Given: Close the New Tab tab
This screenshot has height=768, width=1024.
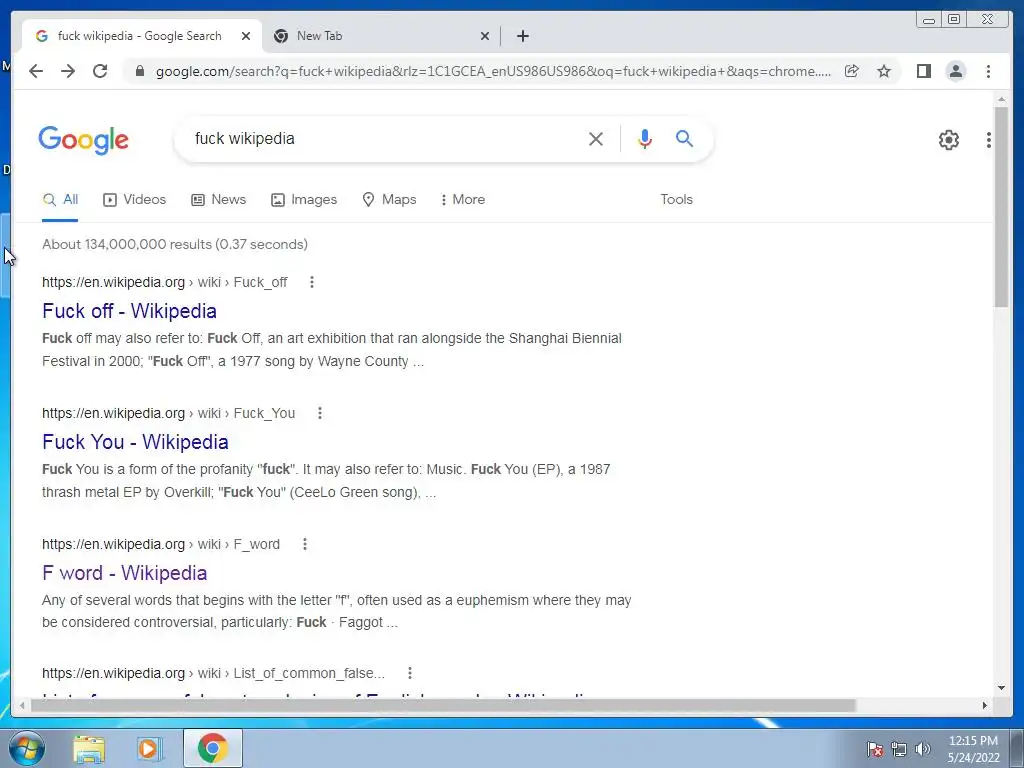Looking at the screenshot, I should [x=485, y=36].
